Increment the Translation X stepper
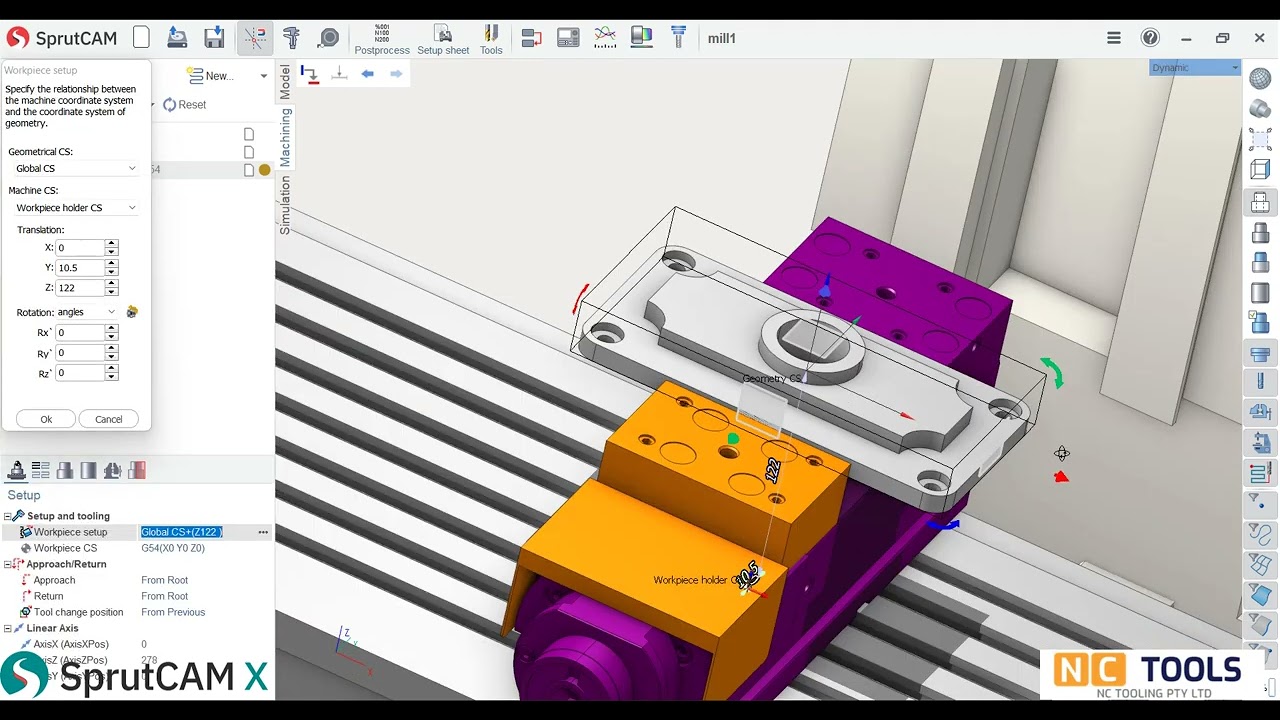The height and width of the screenshot is (720, 1280). click(x=112, y=243)
